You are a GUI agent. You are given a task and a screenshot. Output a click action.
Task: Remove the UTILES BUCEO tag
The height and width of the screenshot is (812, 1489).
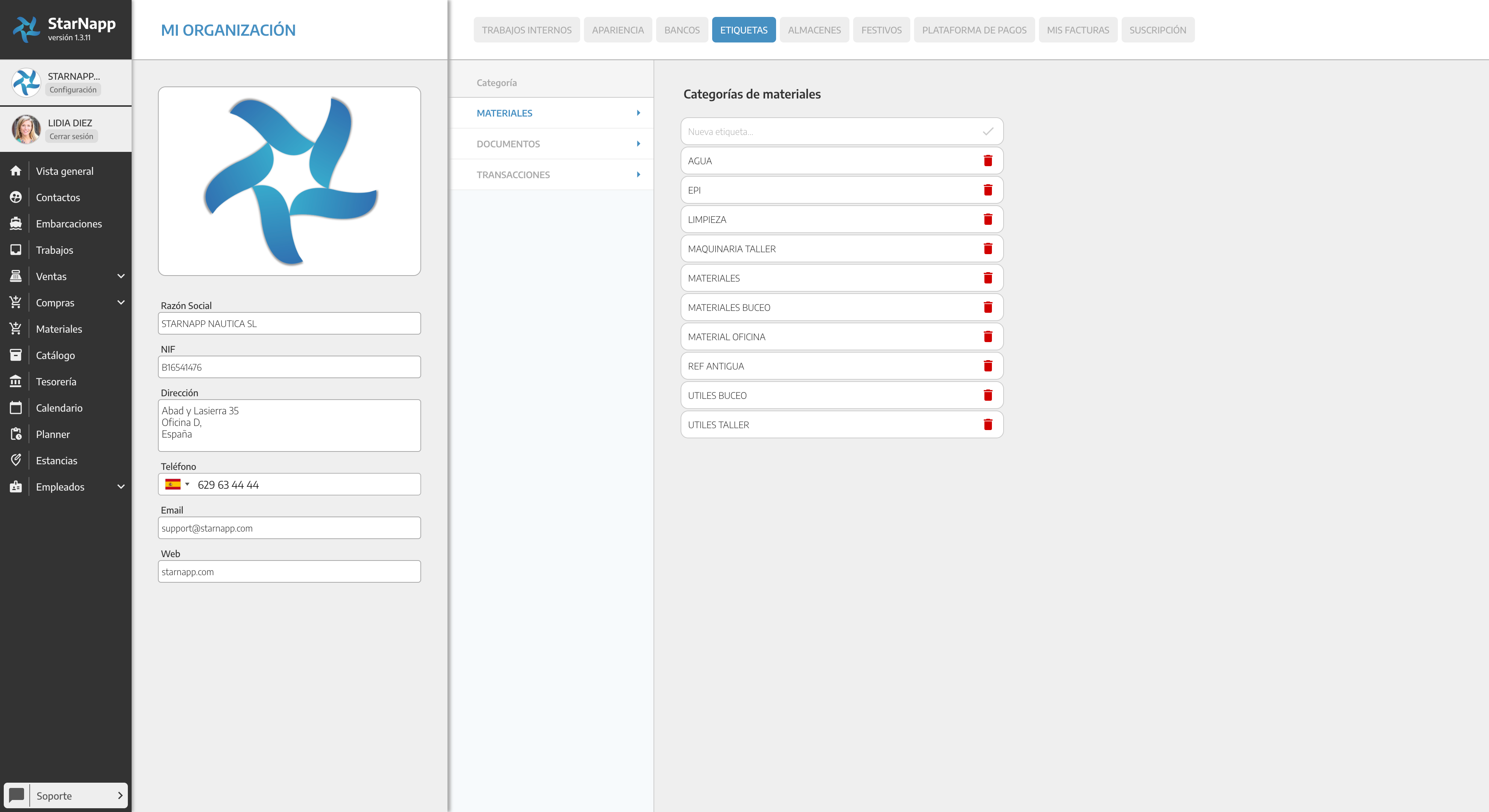point(988,395)
